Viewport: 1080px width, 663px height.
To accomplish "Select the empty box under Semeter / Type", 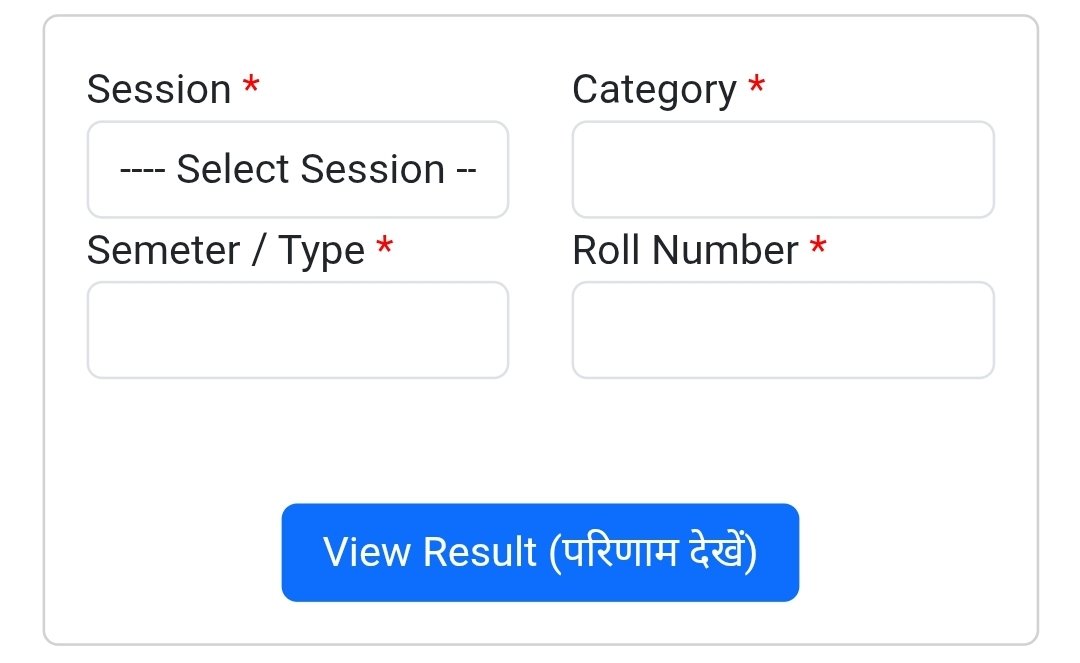I will pos(297,330).
